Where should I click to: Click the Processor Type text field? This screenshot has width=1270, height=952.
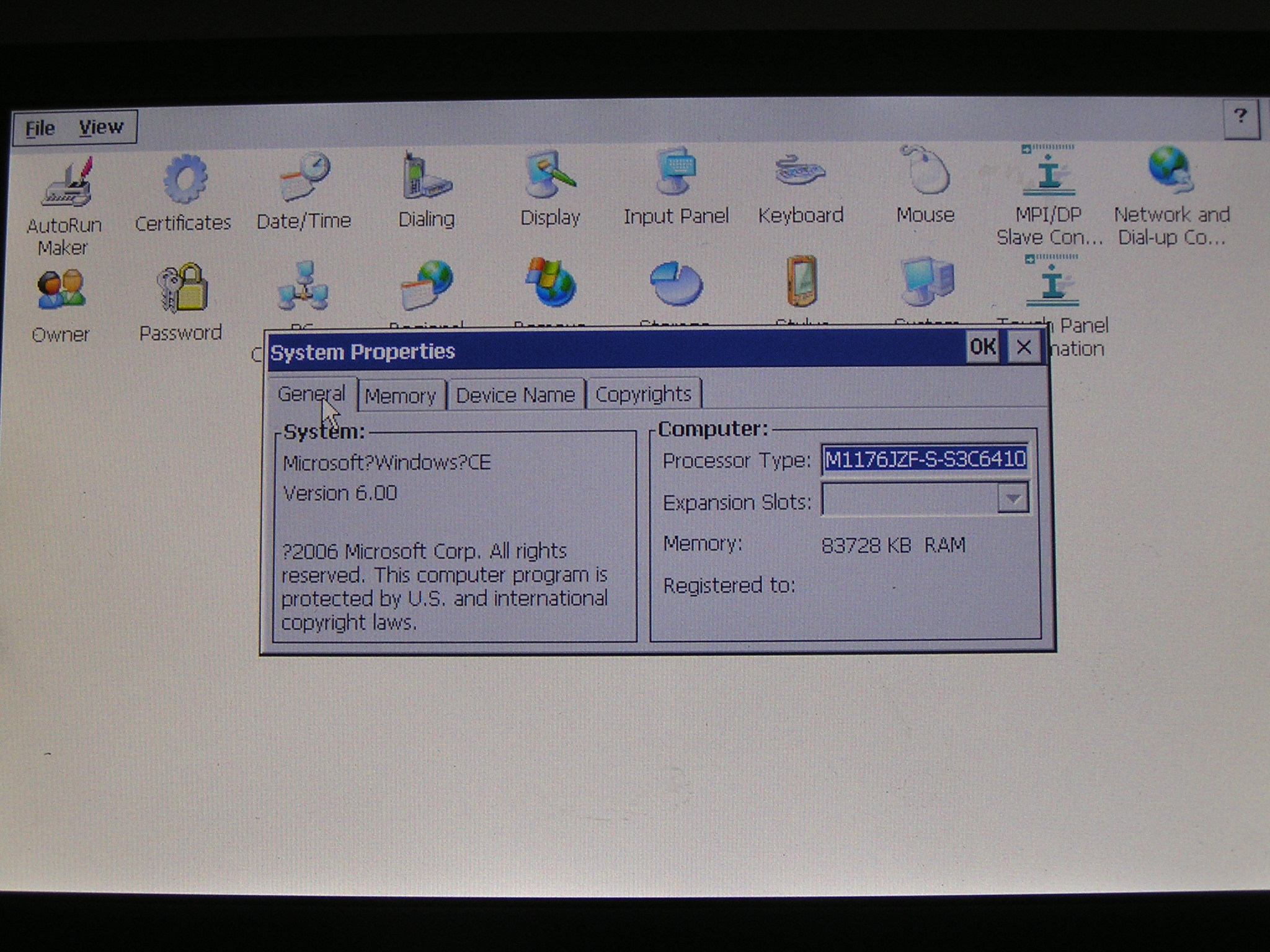tap(924, 460)
